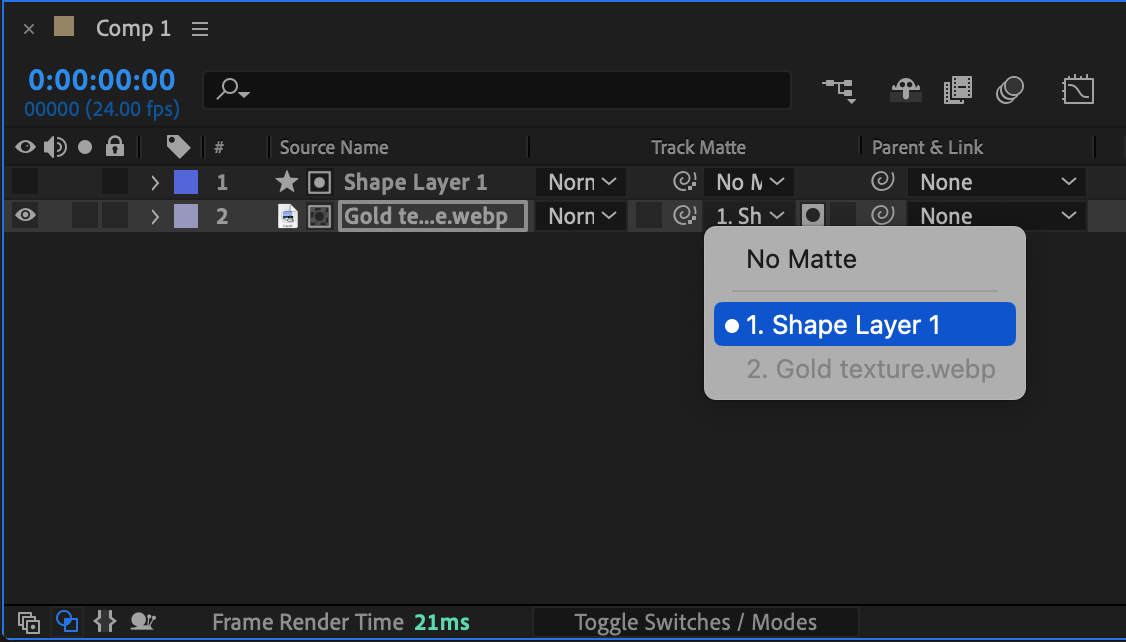
Task: Click the Transfer Controls pane icon
Action: coord(67,622)
